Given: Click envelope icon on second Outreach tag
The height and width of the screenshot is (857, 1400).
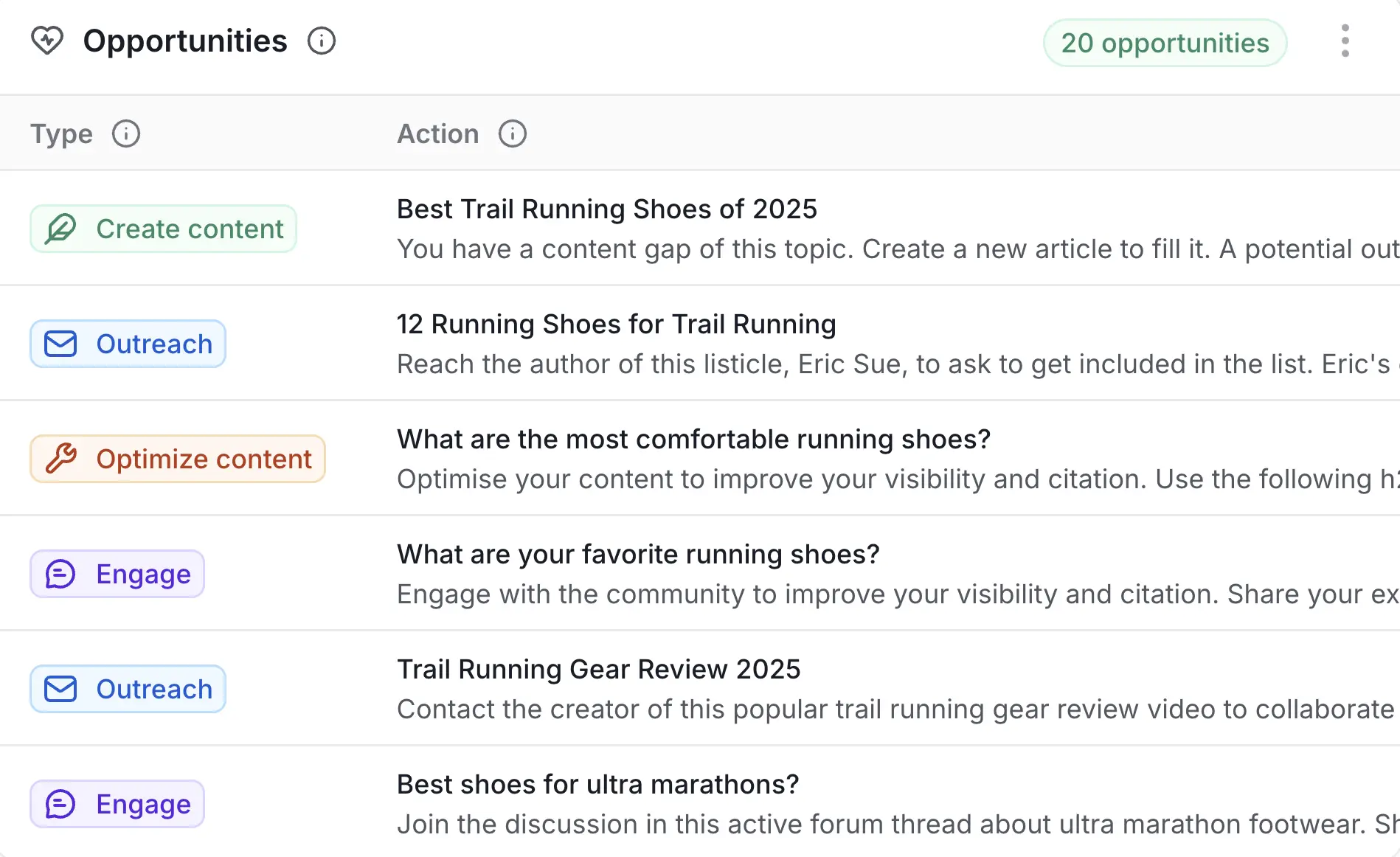Looking at the screenshot, I should 60,689.
